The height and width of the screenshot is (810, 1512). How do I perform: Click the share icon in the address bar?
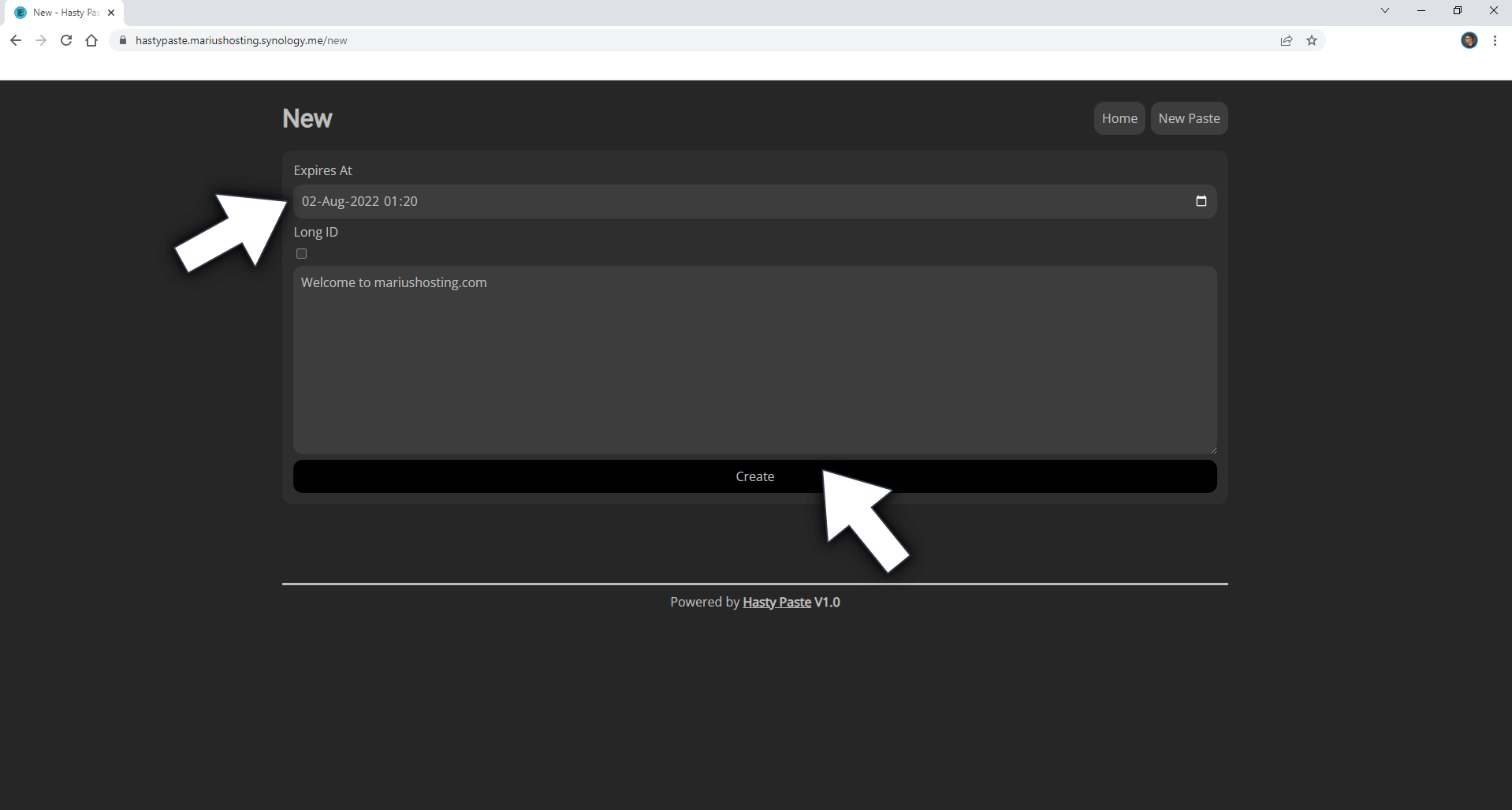(1287, 40)
